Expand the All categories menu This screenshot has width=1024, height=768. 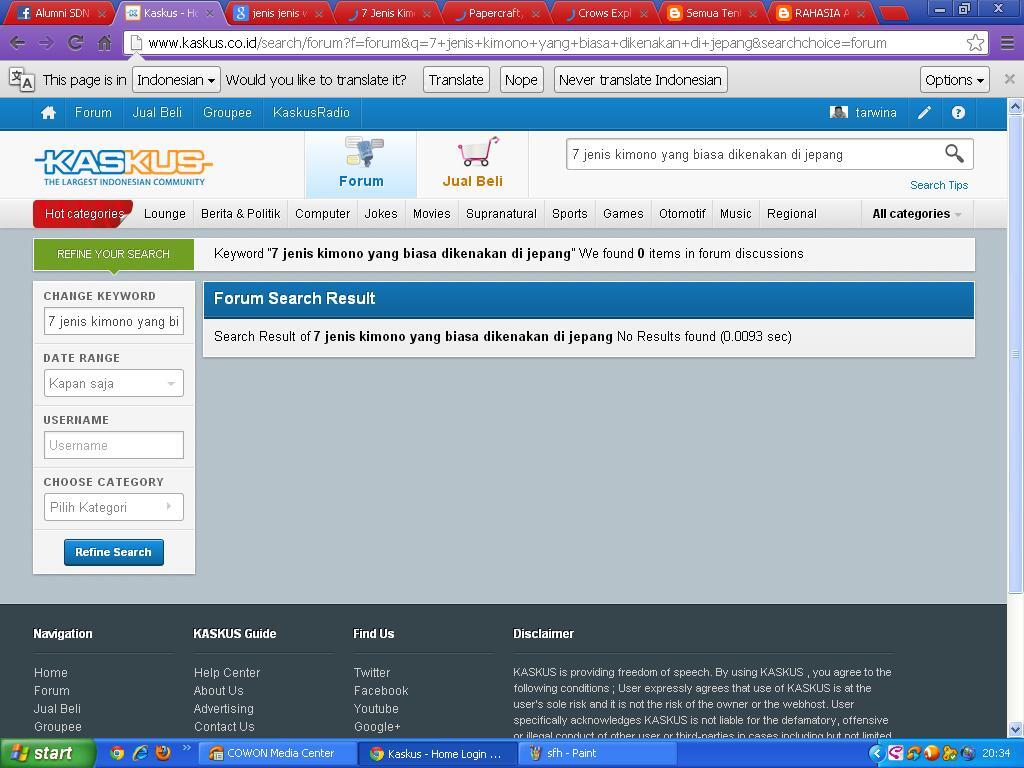point(916,214)
